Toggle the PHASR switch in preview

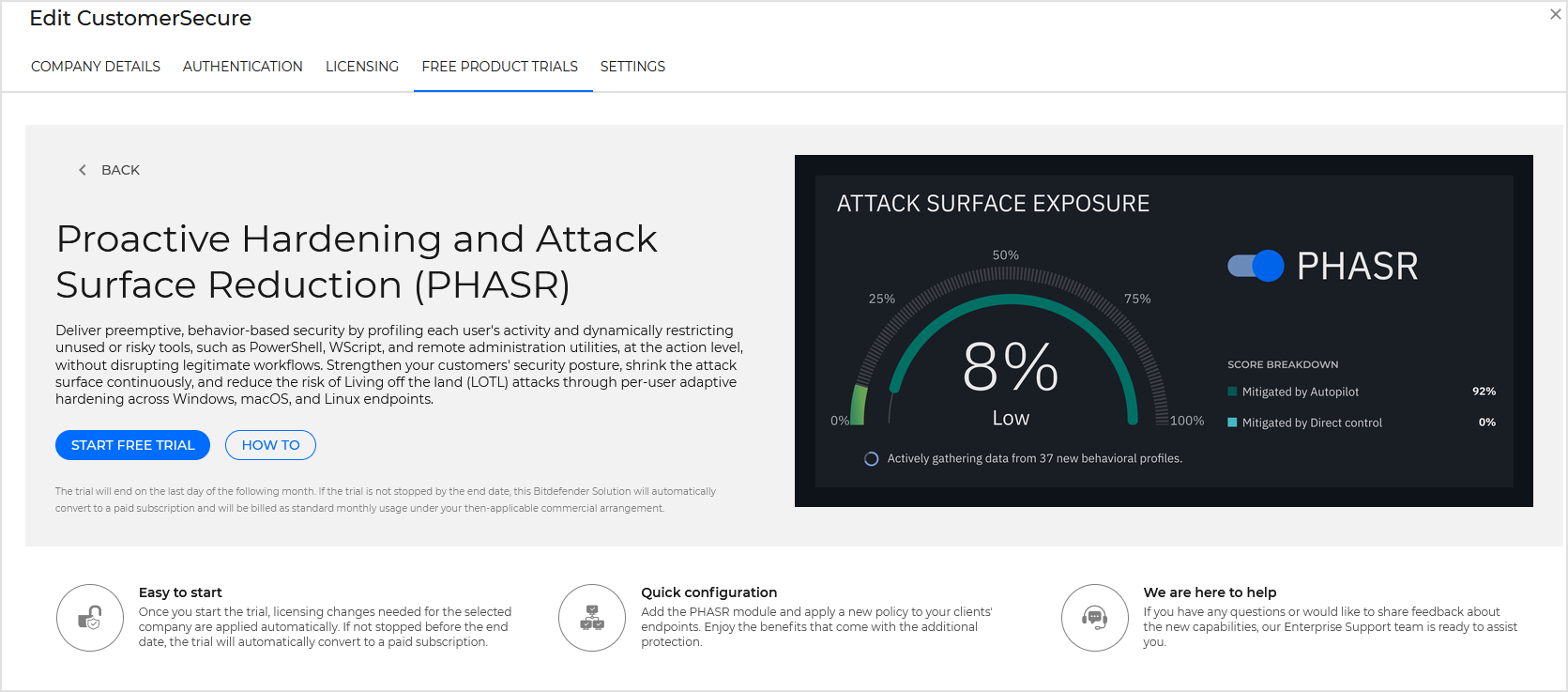pyautogui.click(x=1256, y=267)
